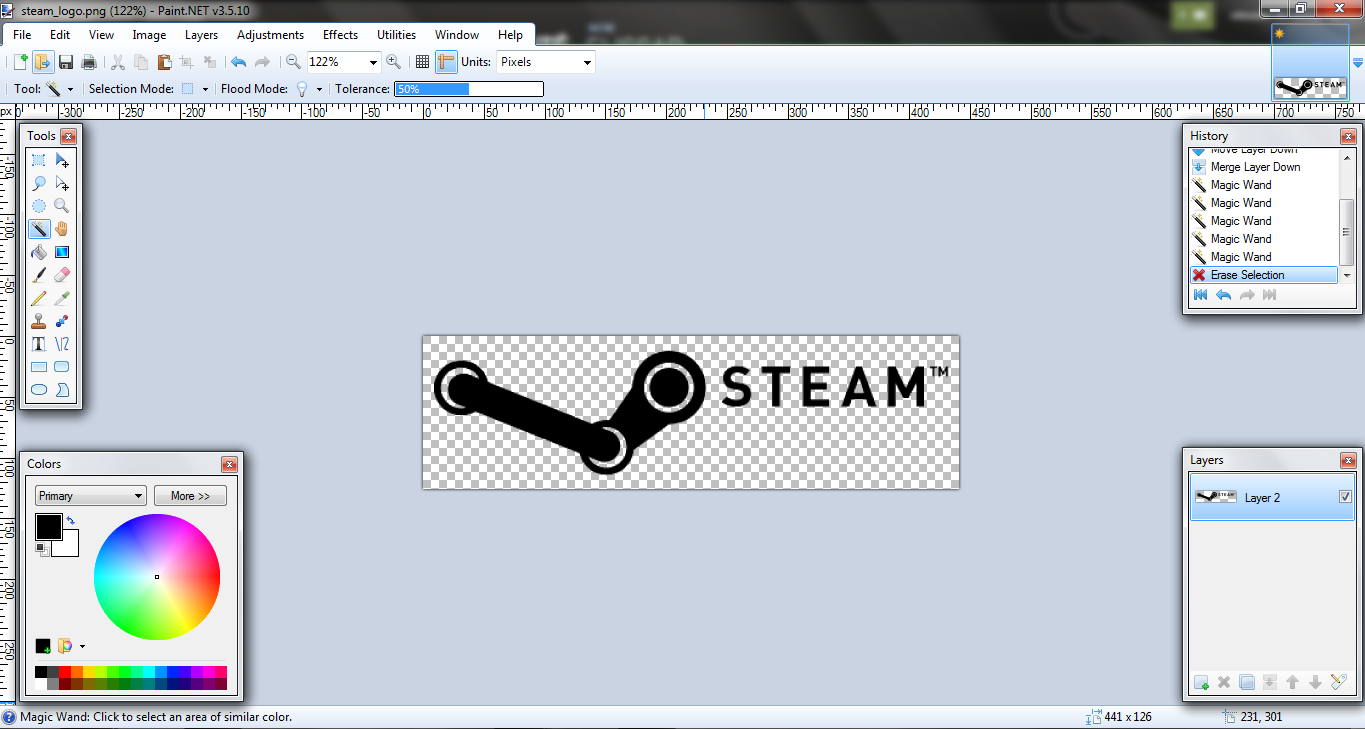
Task: Pick a hue on the color wheel
Action: [157, 577]
